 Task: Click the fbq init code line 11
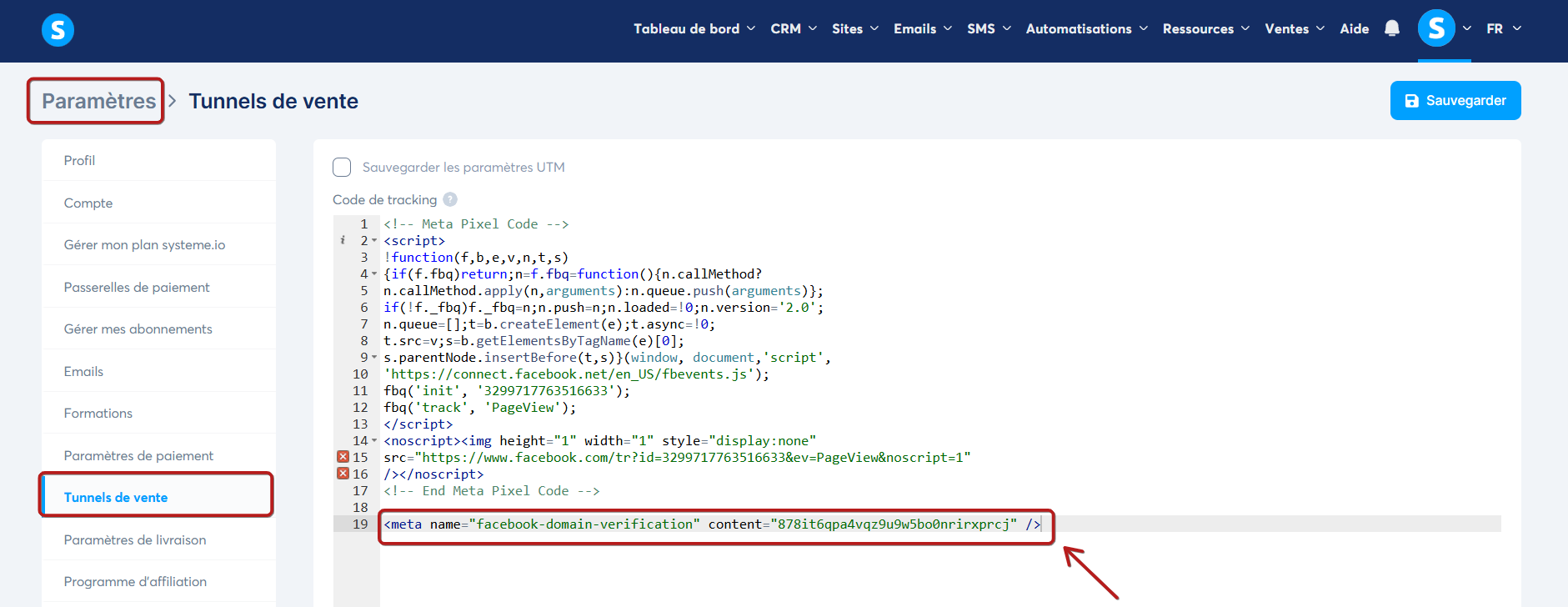pyautogui.click(x=507, y=390)
